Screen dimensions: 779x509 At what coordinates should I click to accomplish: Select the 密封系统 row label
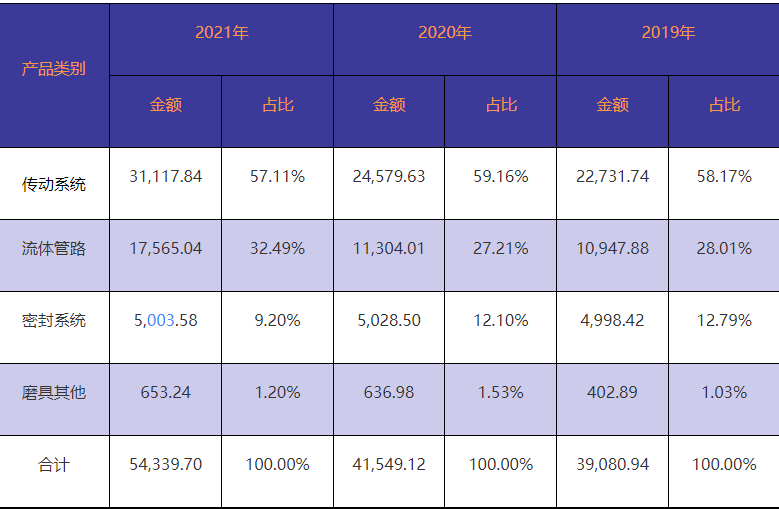tap(54, 320)
